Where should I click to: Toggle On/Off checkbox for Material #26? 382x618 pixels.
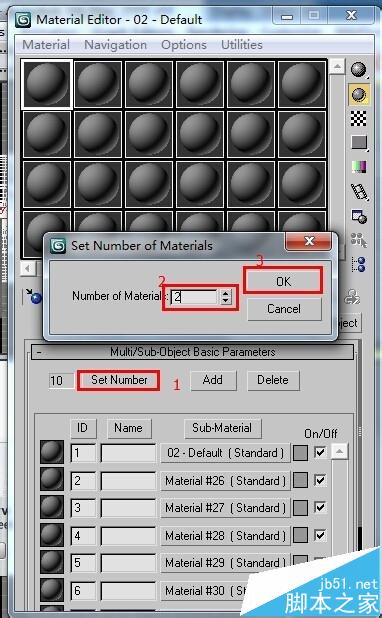320,480
